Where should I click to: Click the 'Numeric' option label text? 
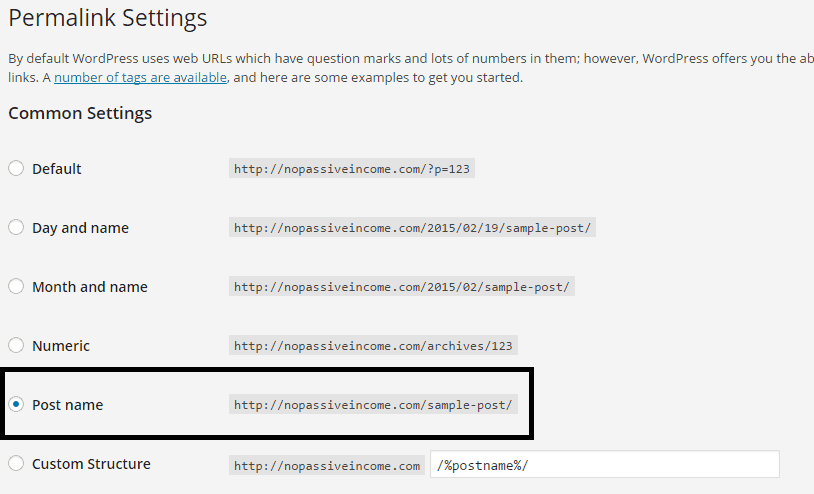click(61, 345)
